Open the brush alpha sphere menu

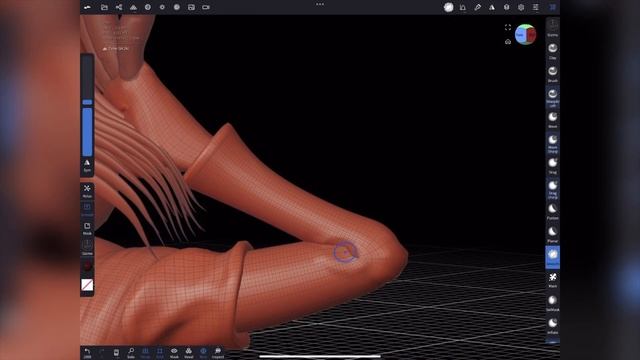pyautogui.click(x=449, y=7)
